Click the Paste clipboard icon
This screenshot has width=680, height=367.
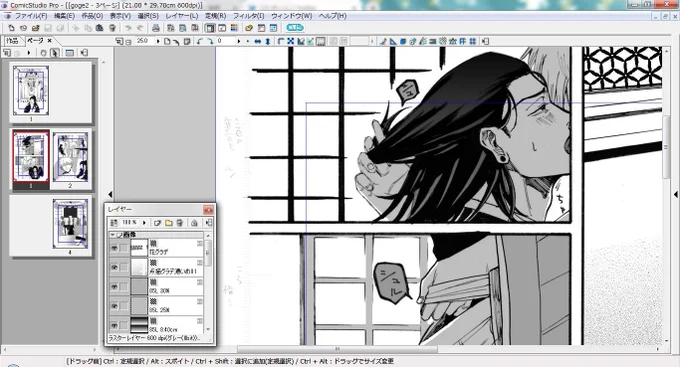coord(100,28)
